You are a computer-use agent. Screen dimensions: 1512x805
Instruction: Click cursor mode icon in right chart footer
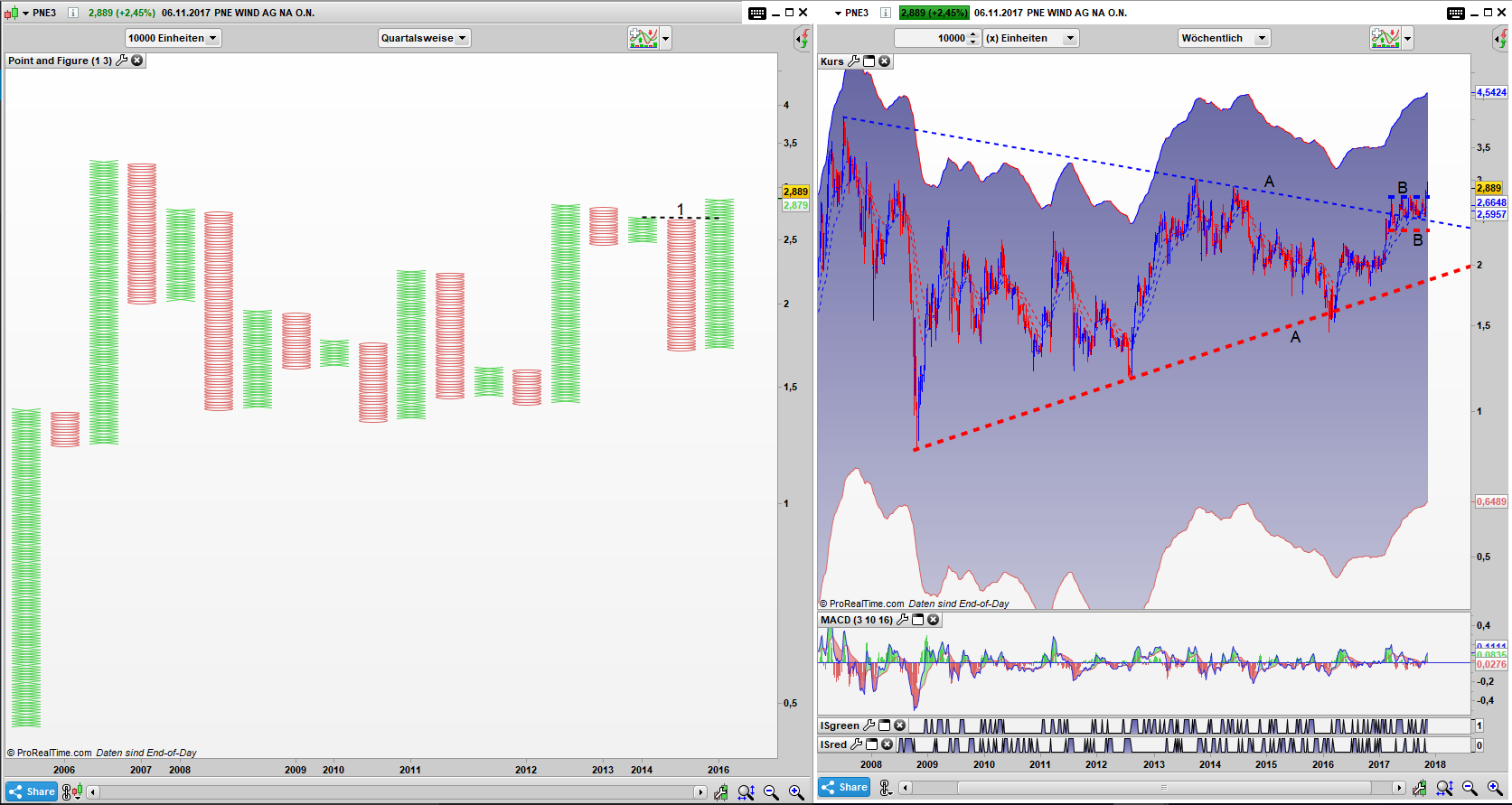[886, 788]
